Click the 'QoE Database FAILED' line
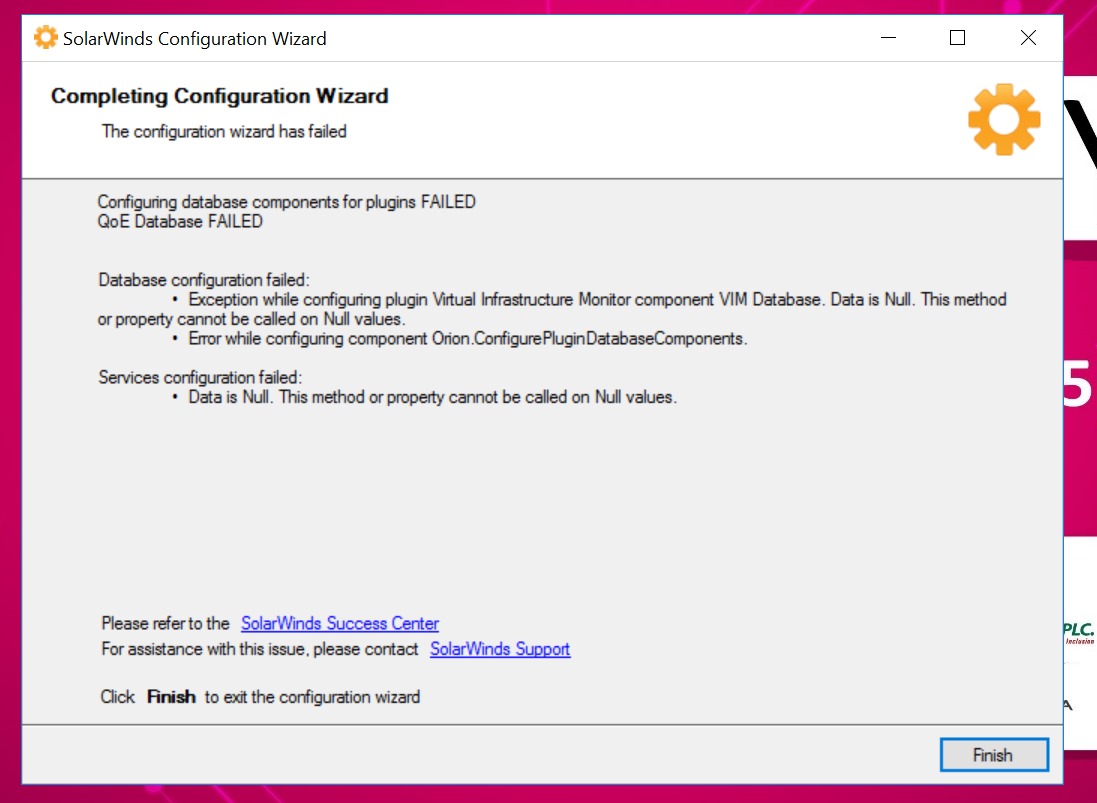 [180, 221]
